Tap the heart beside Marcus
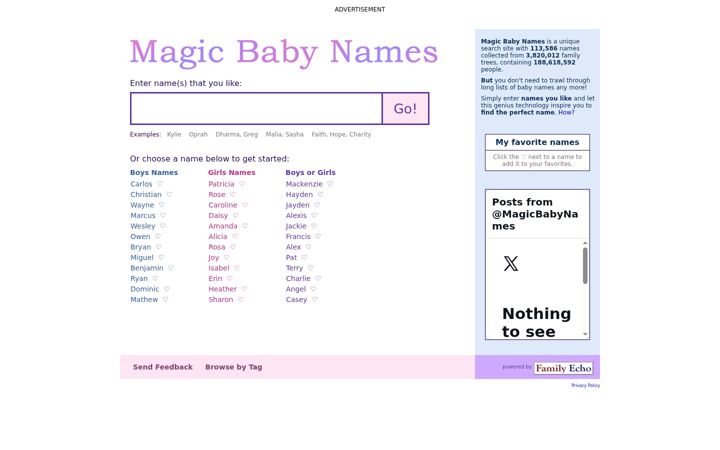Viewport: 720px width, 450px height. coord(163,215)
